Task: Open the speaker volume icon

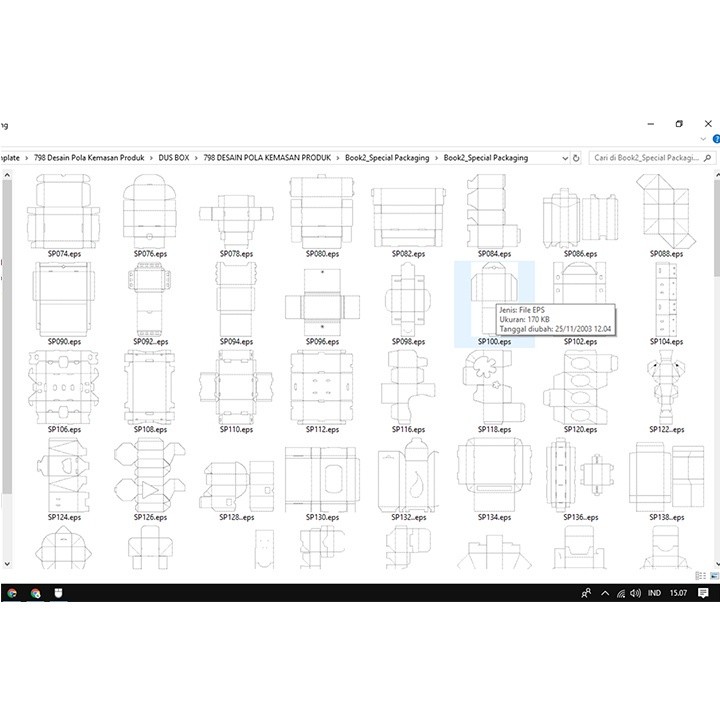Action: pyautogui.click(x=635, y=593)
